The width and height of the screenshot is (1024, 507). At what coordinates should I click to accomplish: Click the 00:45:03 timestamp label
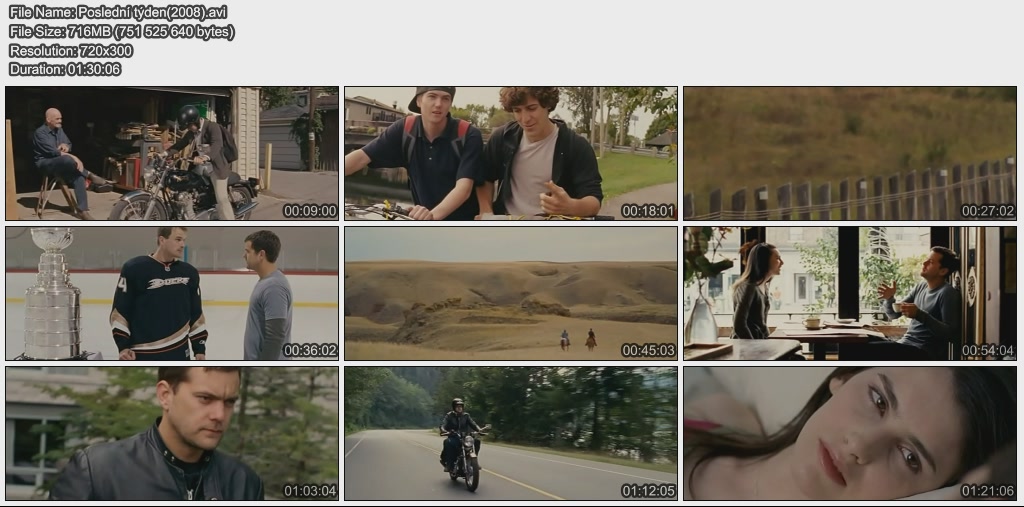[649, 351]
